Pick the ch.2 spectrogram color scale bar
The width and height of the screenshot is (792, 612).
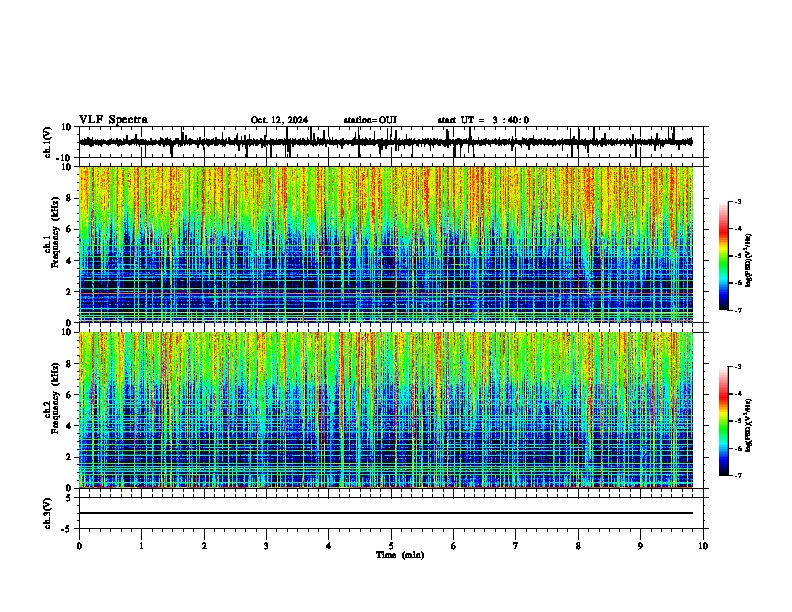pyautogui.click(x=723, y=421)
